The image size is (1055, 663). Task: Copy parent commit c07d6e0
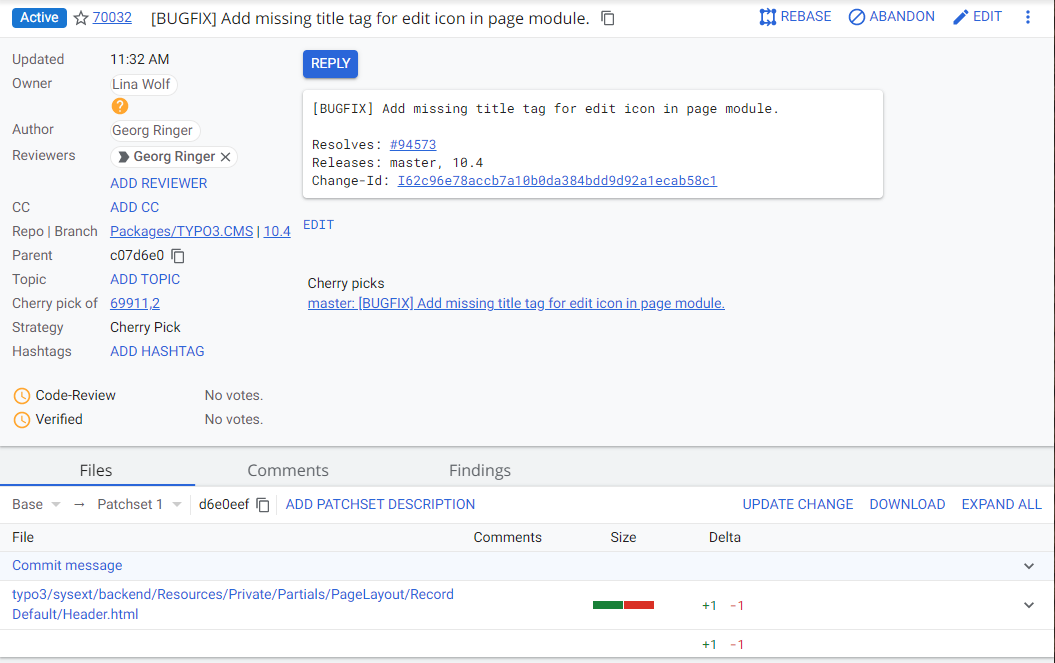[179, 256]
